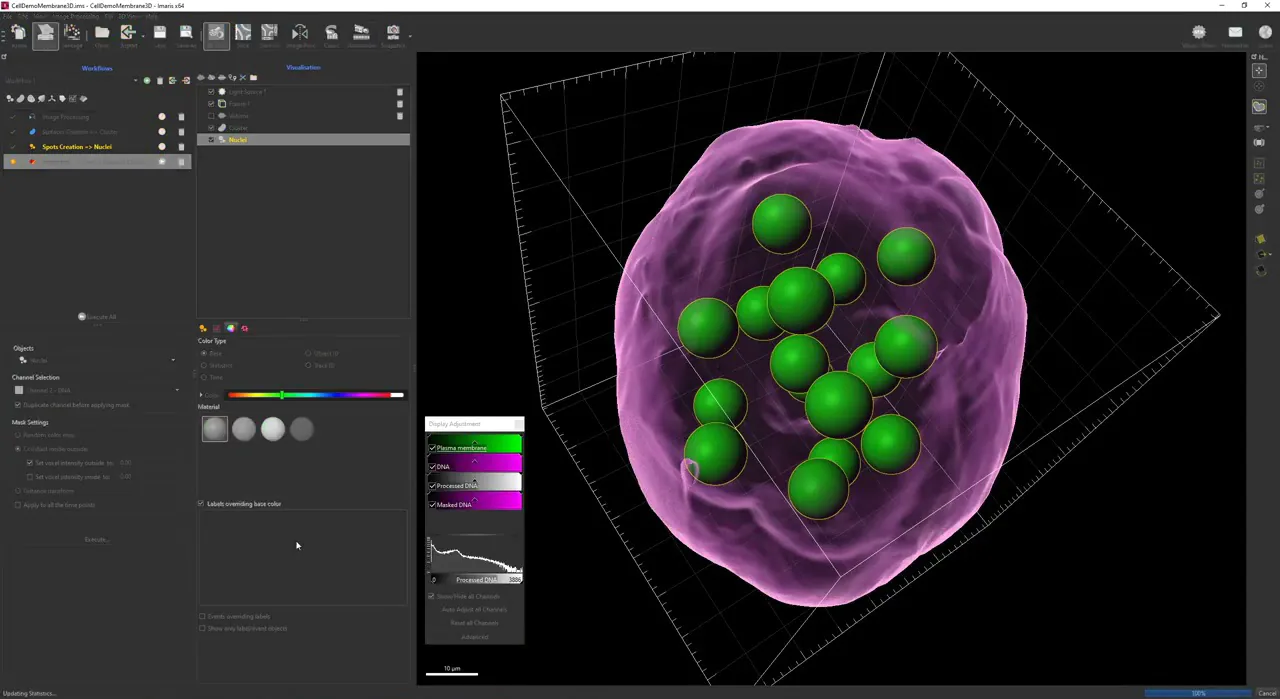Click the Execute All button
Screen dimensions: 1280x699
click(97, 317)
